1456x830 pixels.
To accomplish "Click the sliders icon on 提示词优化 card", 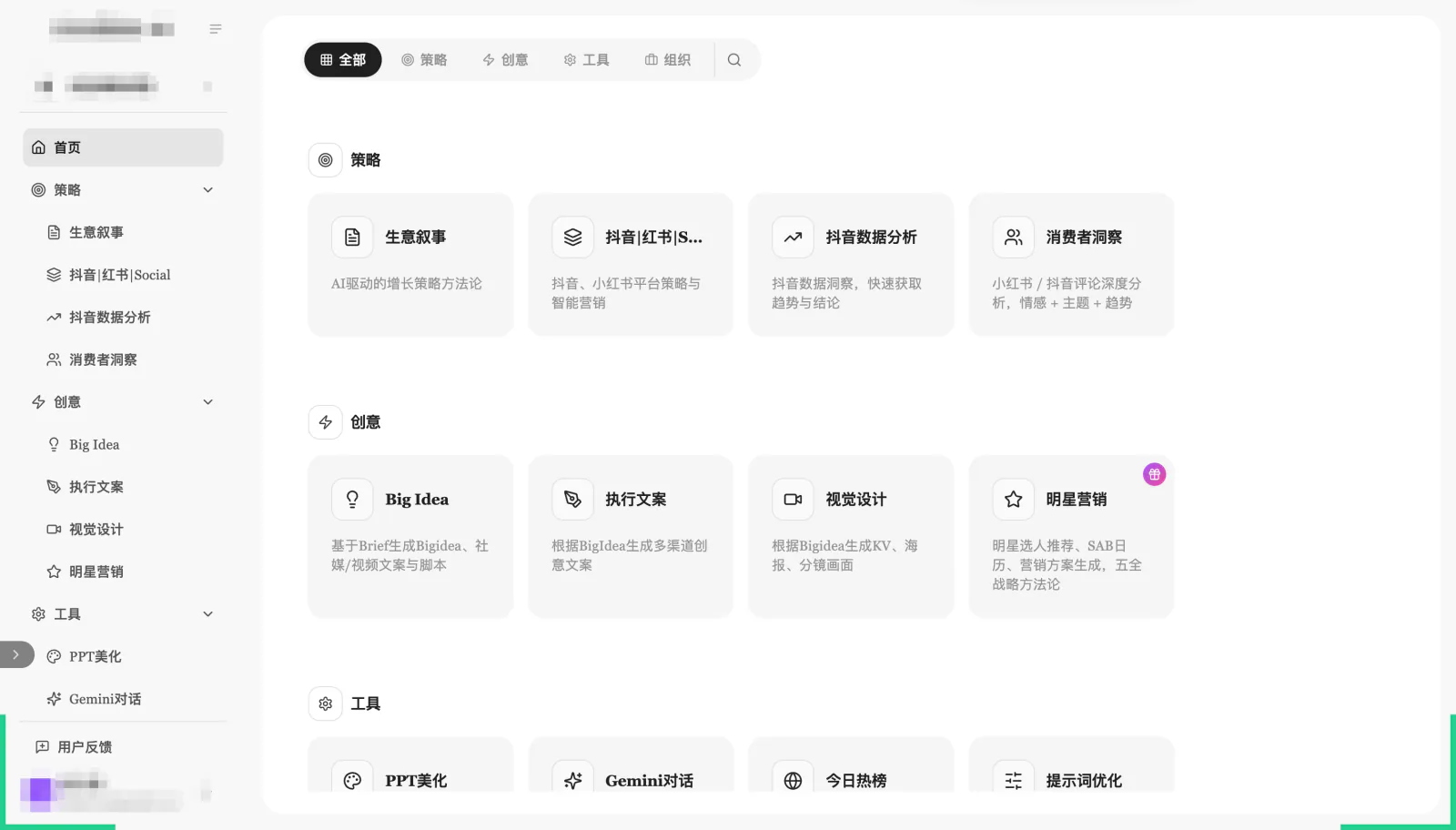I will click(x=1013, y=780).
